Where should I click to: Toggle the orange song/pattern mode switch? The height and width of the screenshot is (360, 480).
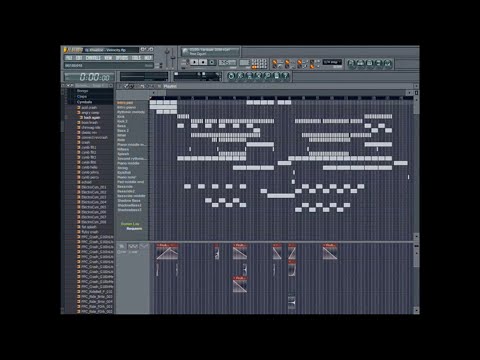coord(255,67)
